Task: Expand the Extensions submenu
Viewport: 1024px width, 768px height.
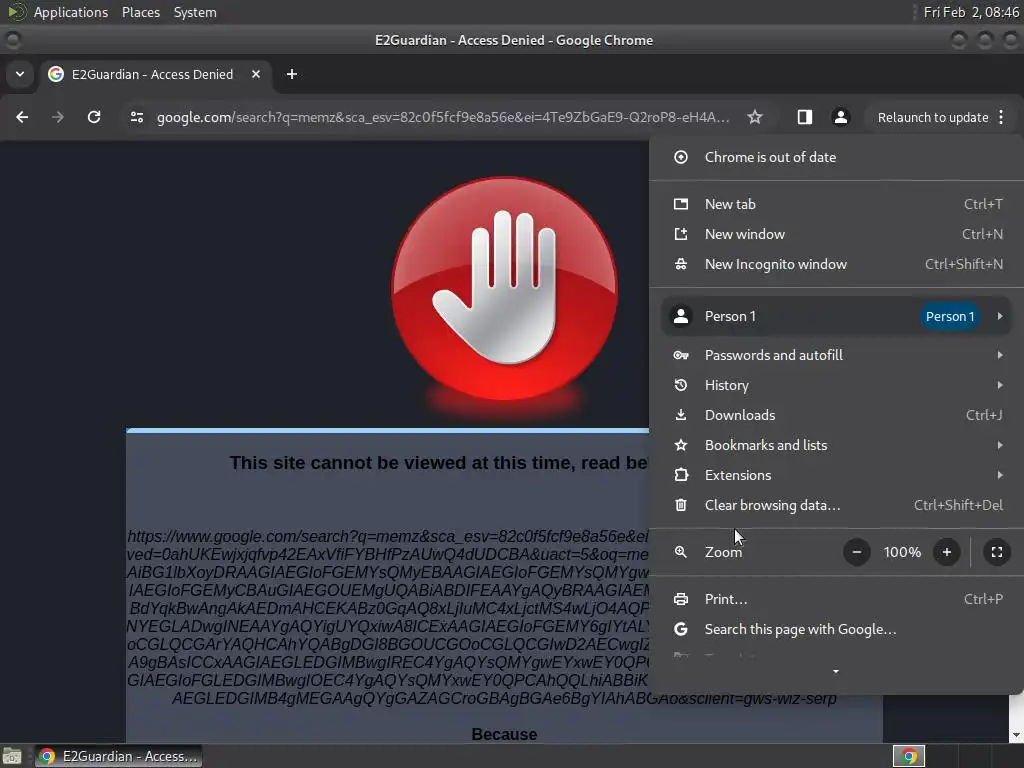Action: pyautogui.click(x=837, y=475)
